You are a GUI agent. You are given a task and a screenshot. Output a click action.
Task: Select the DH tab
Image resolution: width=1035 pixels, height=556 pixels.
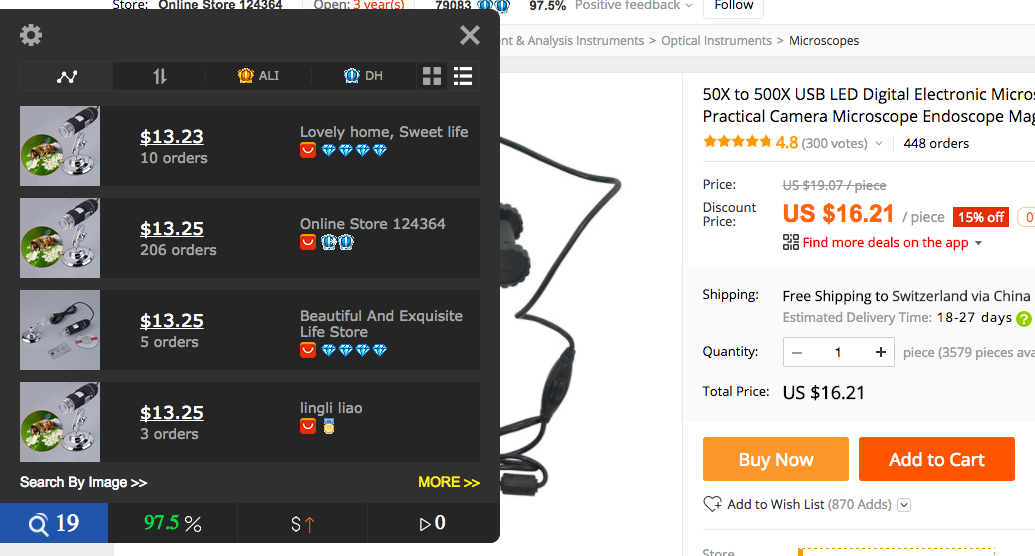pos(364,76)
